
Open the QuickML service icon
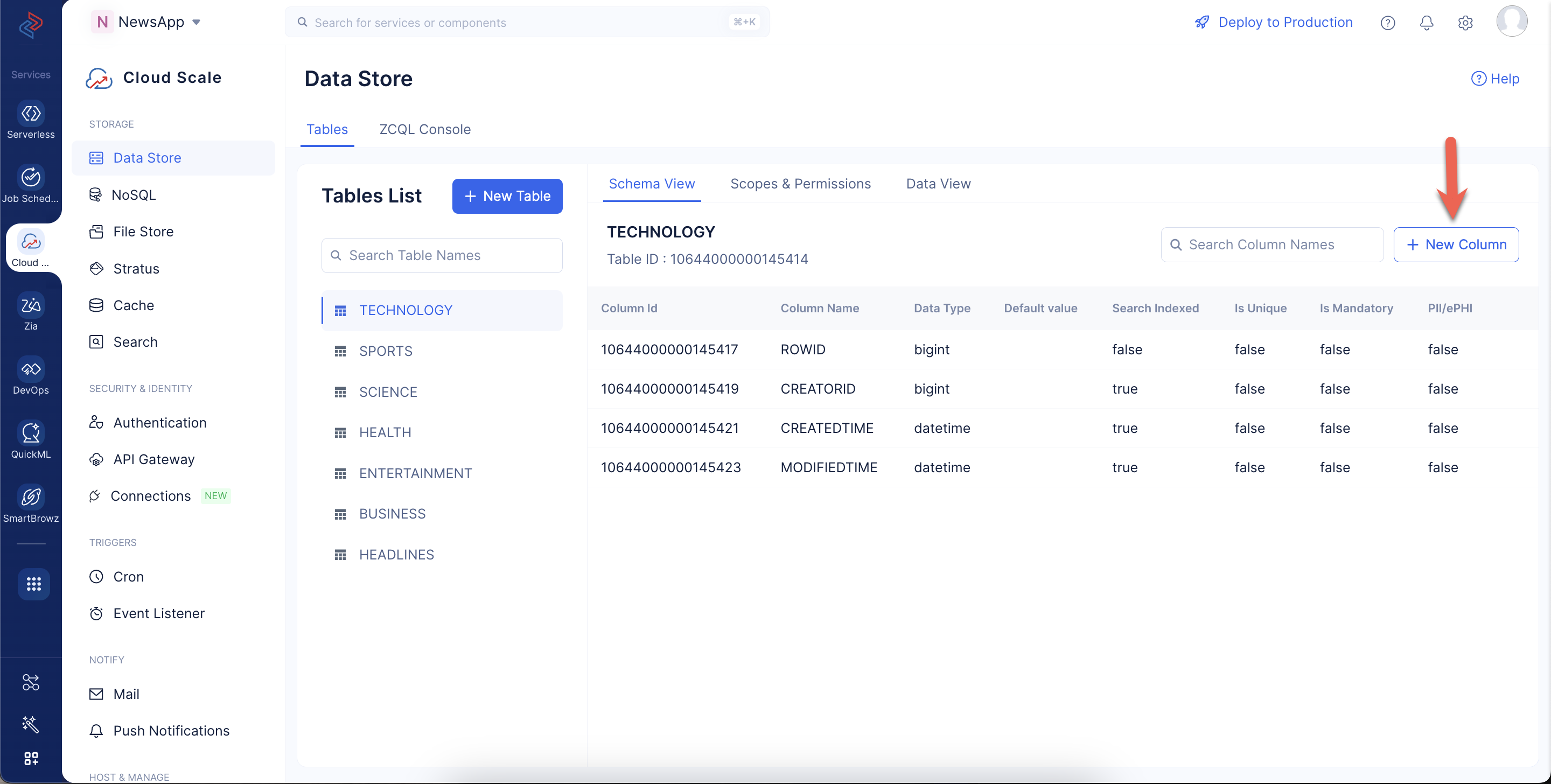[31, 433]
